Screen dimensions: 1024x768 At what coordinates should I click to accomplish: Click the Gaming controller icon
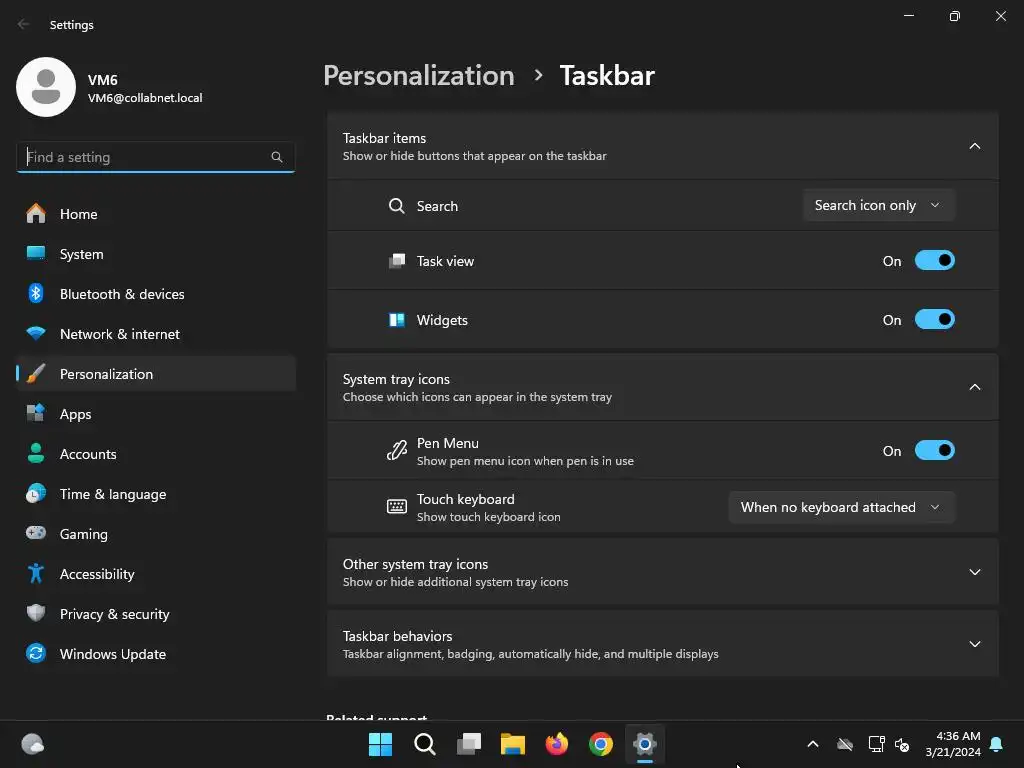coord(36,533)
